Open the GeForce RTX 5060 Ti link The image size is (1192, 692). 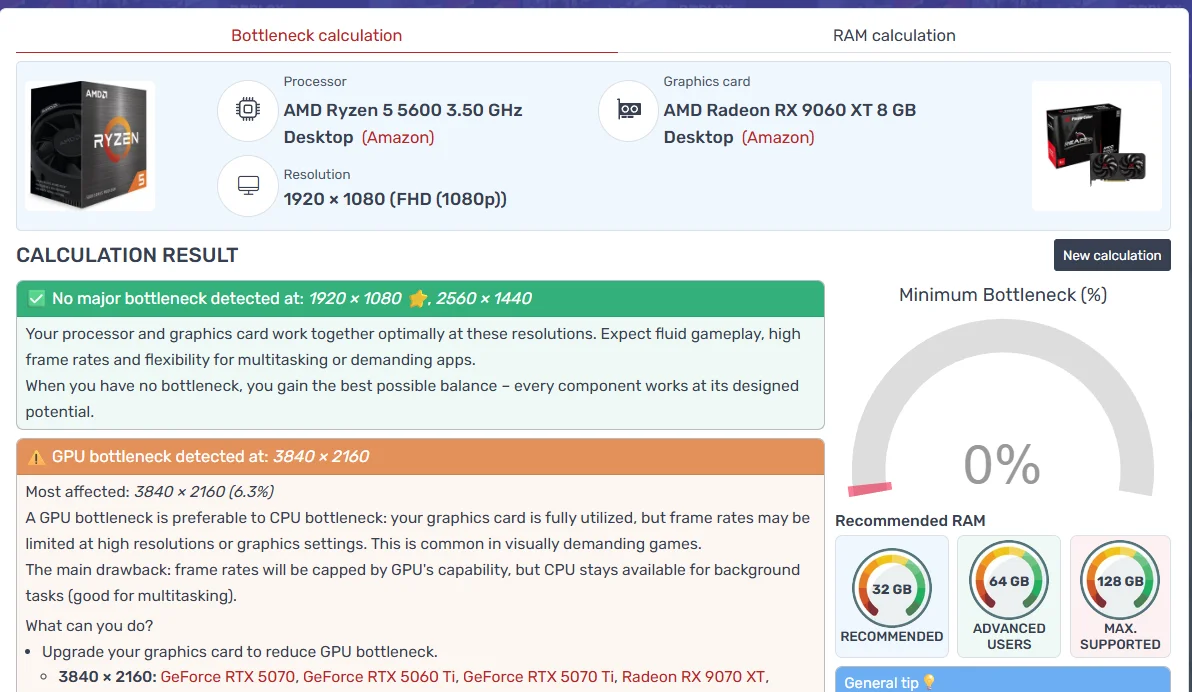[x=379, y=677]
